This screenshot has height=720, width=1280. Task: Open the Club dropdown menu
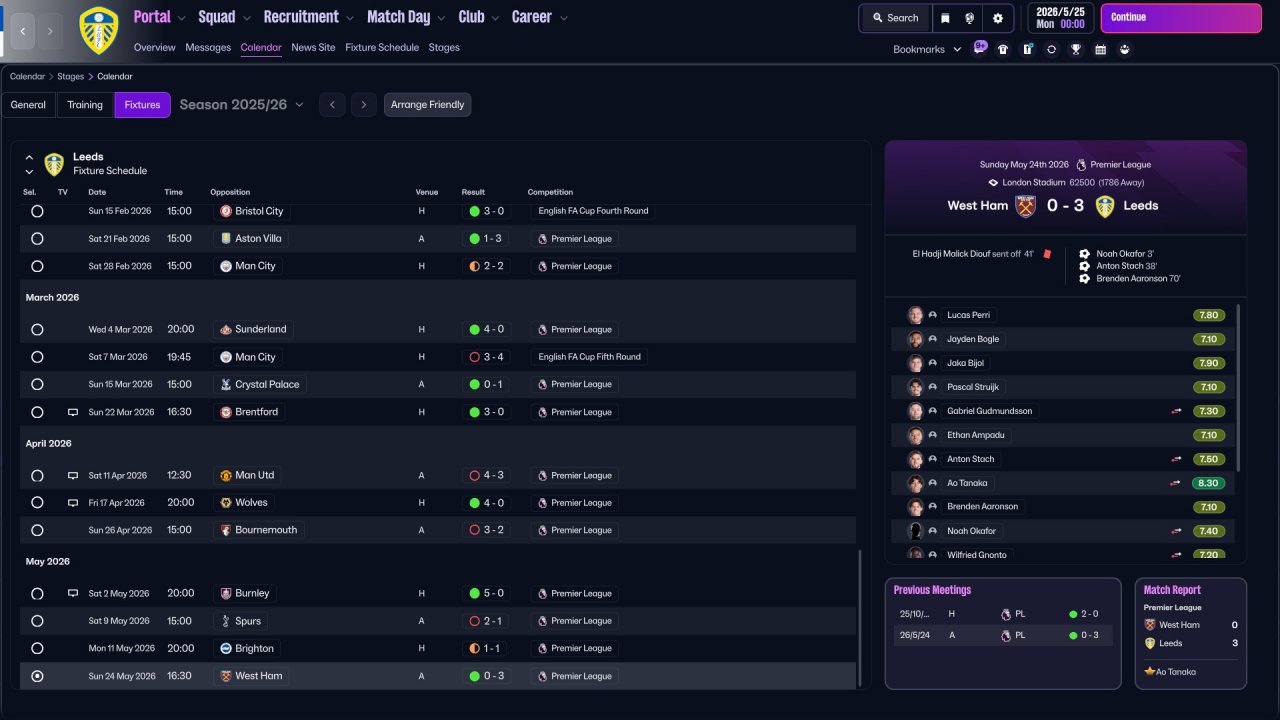[478, 17]
